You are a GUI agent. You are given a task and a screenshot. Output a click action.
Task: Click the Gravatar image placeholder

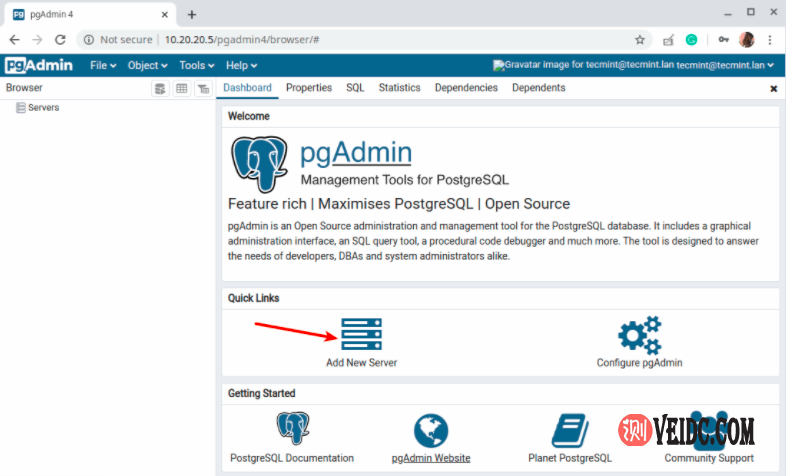click(x=583, y=65)
